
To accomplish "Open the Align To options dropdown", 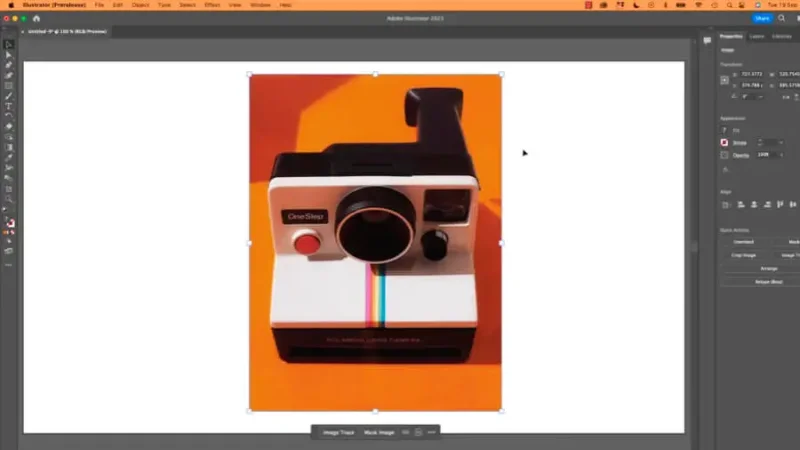I will pos(726,205).
